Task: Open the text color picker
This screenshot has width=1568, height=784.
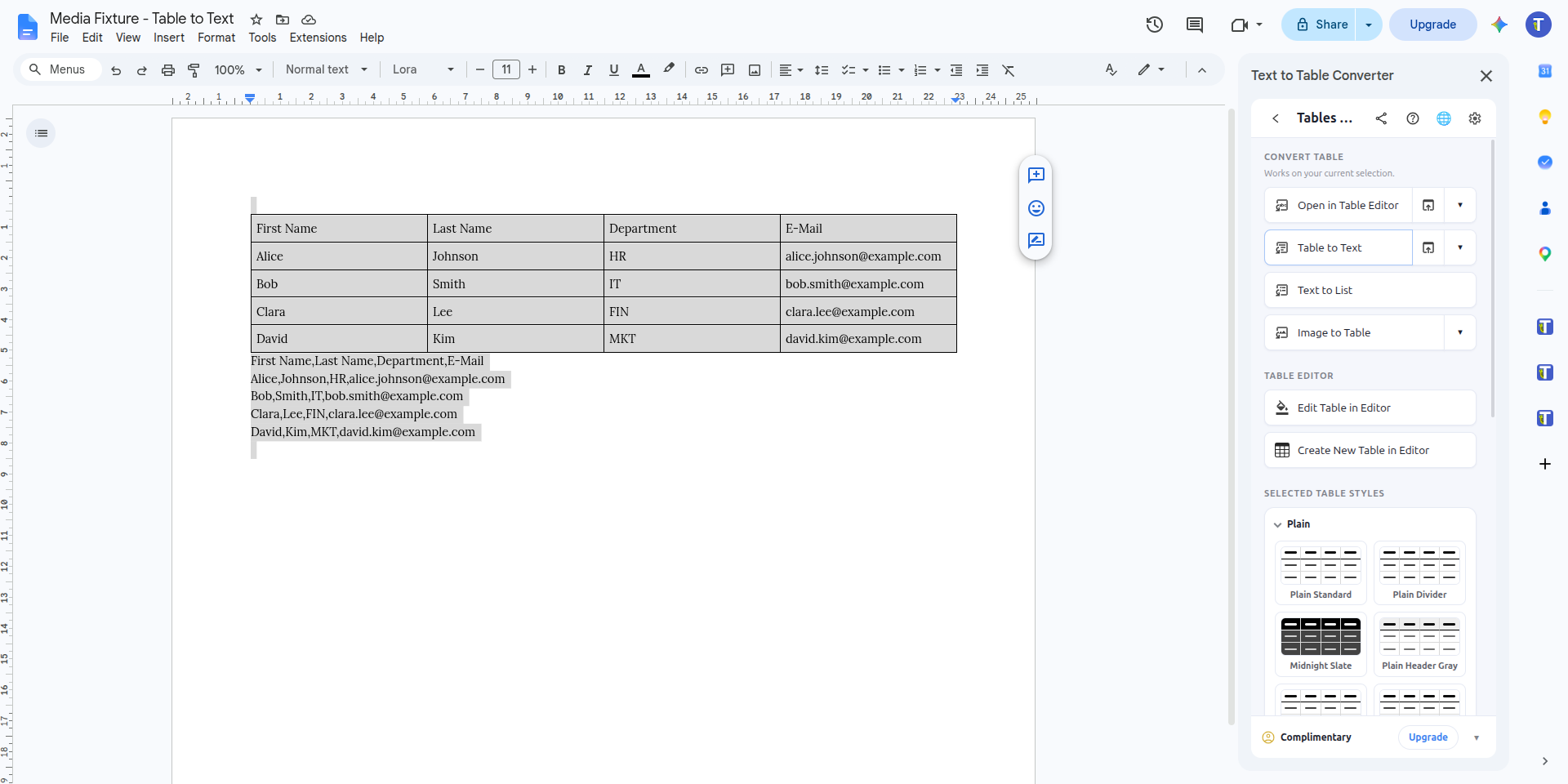Action: (641, 70)
